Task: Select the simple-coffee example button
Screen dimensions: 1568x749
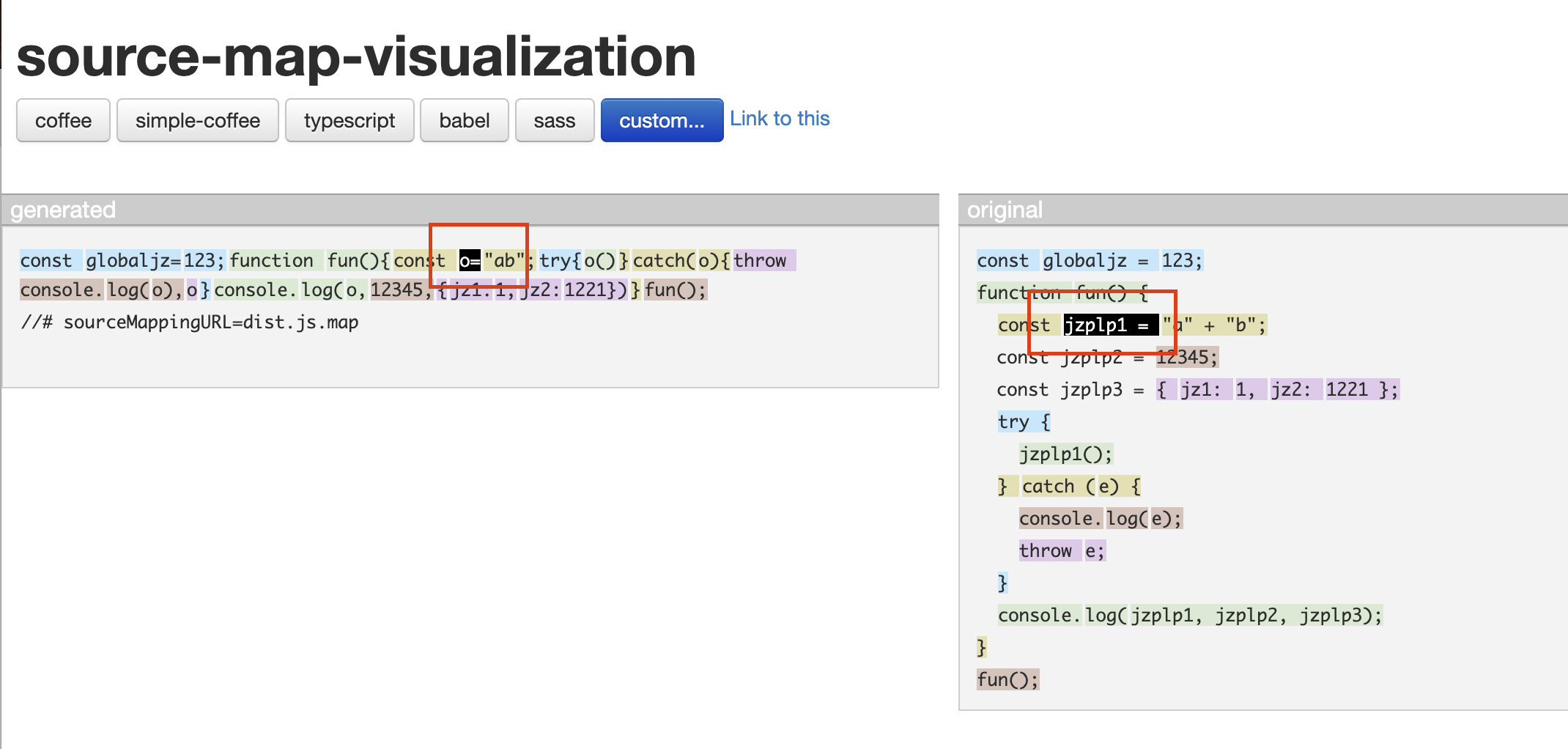Action: coord(198,120)
